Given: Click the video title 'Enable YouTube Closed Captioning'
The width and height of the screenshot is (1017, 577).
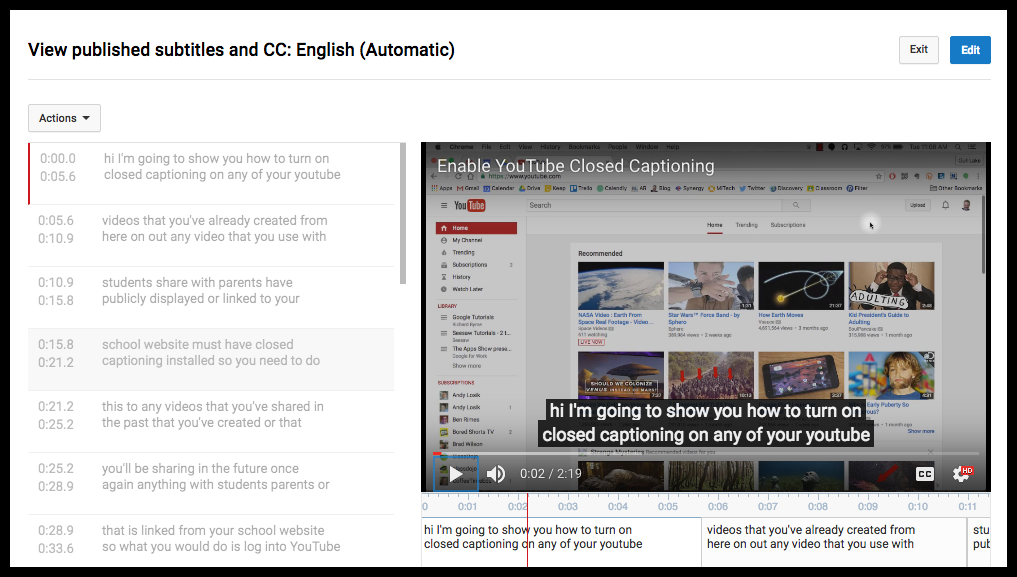Looking at the screenshot, I should (575, 166).
